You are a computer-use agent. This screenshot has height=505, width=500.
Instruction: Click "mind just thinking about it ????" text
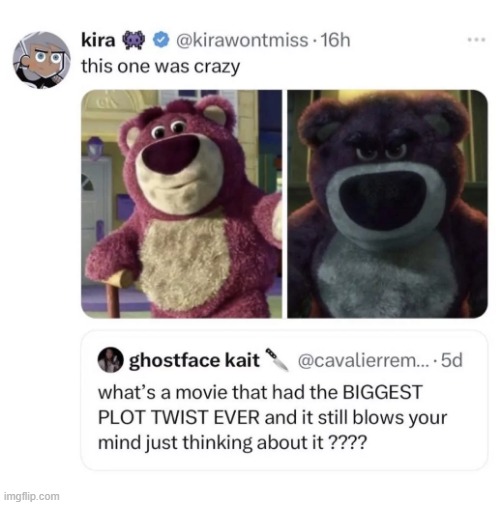pos(232,443)
